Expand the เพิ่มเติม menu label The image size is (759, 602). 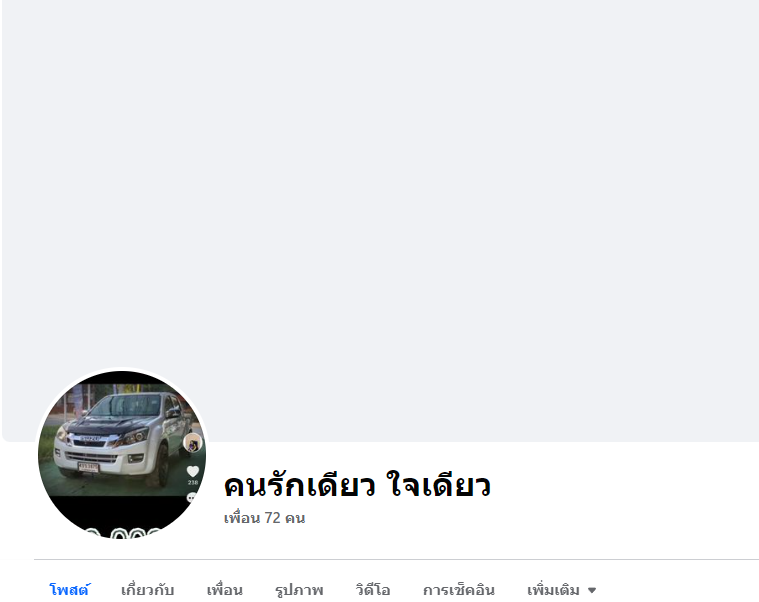click(x=553, y=590)
